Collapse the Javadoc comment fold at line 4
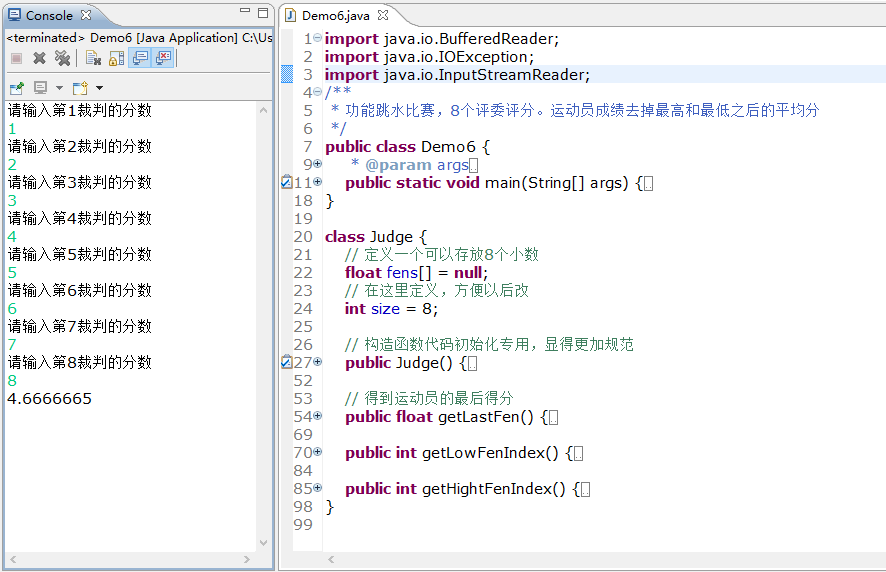The height and width of the screenshot is (572, 886). click(318, 92)
